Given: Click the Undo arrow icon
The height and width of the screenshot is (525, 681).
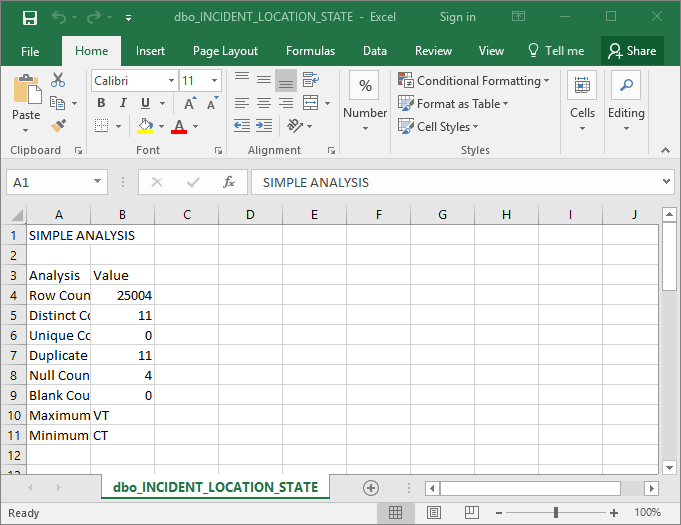Looking at the screenshot, I should coord(59,17).
